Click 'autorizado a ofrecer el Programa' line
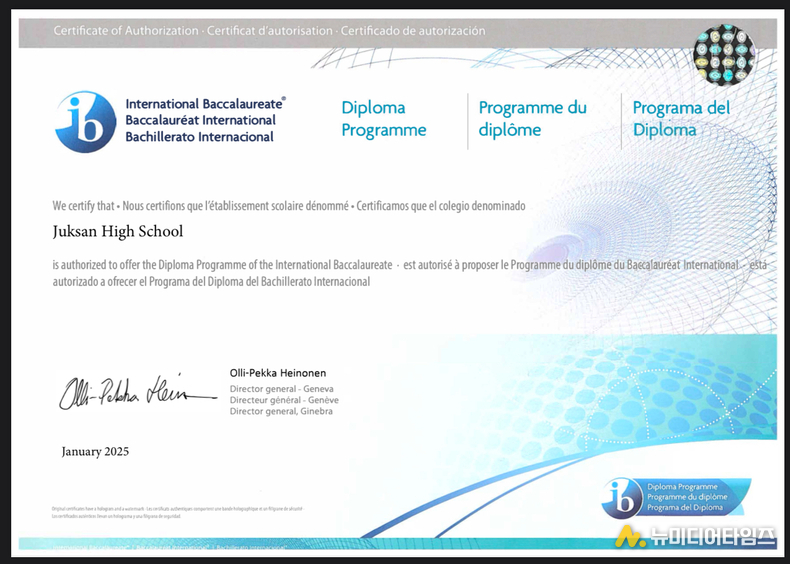Screen dimensions: 790x564 pos(212,282)
